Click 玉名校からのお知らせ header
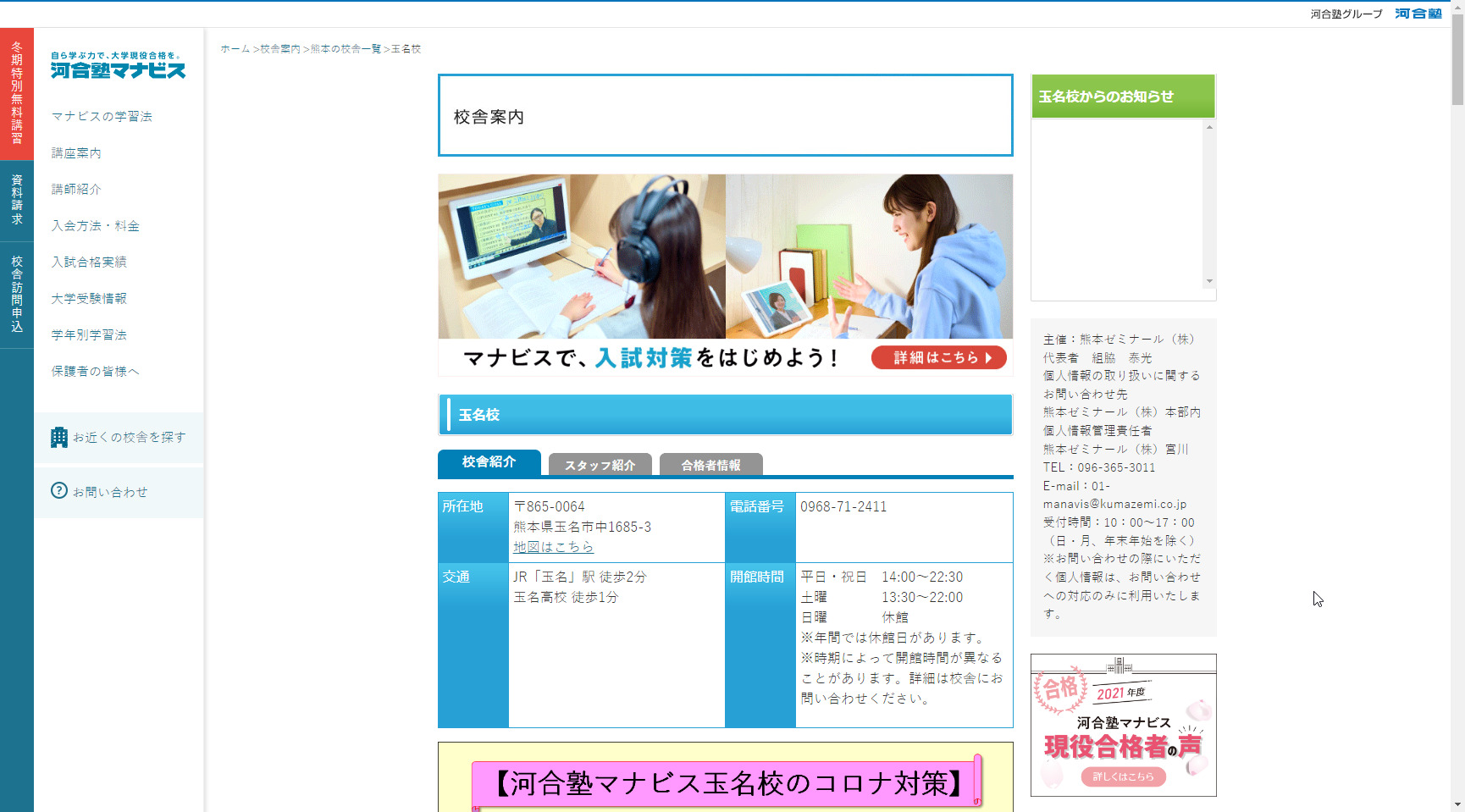Image resolution: width=1465 pixels, height=812 pixels. tap(1123, 97)
